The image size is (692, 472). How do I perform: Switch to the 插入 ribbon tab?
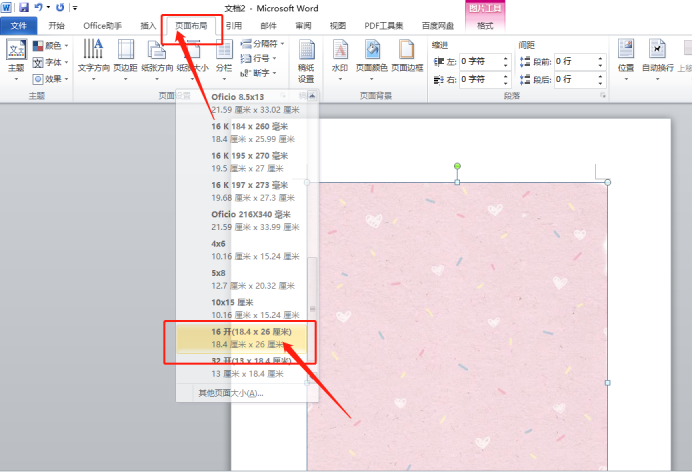[x=148, y=25]
